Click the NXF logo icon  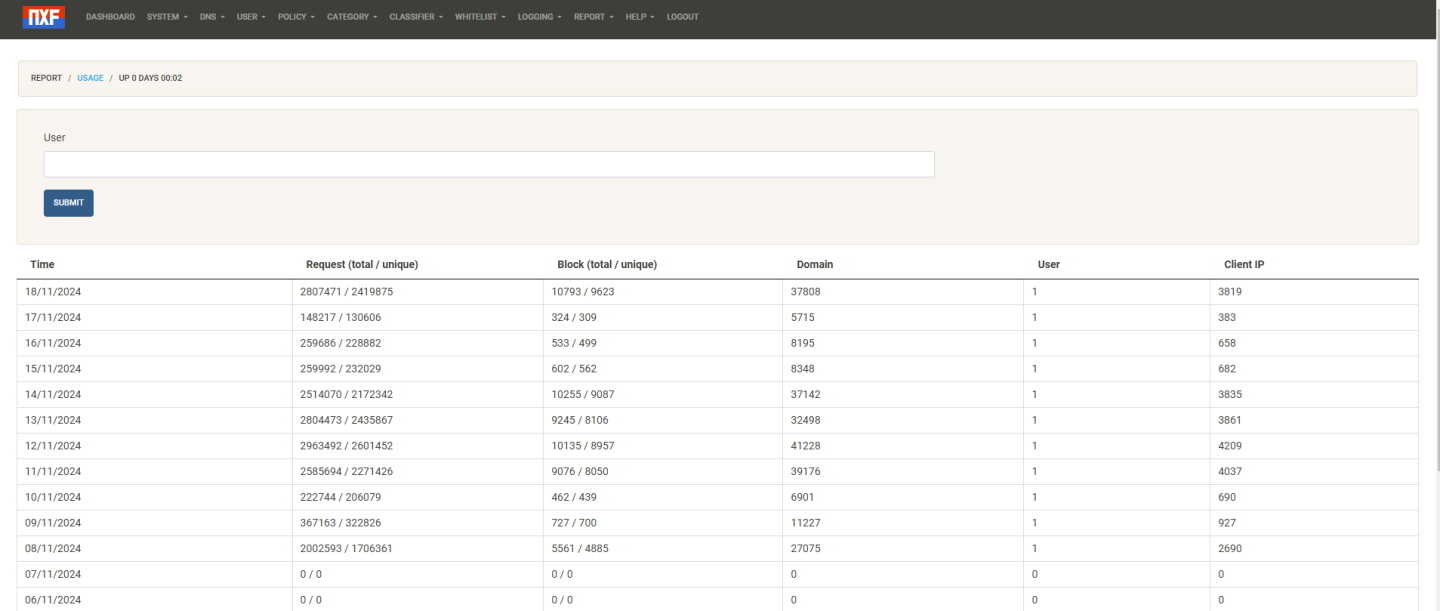click(x=43, y=17)
